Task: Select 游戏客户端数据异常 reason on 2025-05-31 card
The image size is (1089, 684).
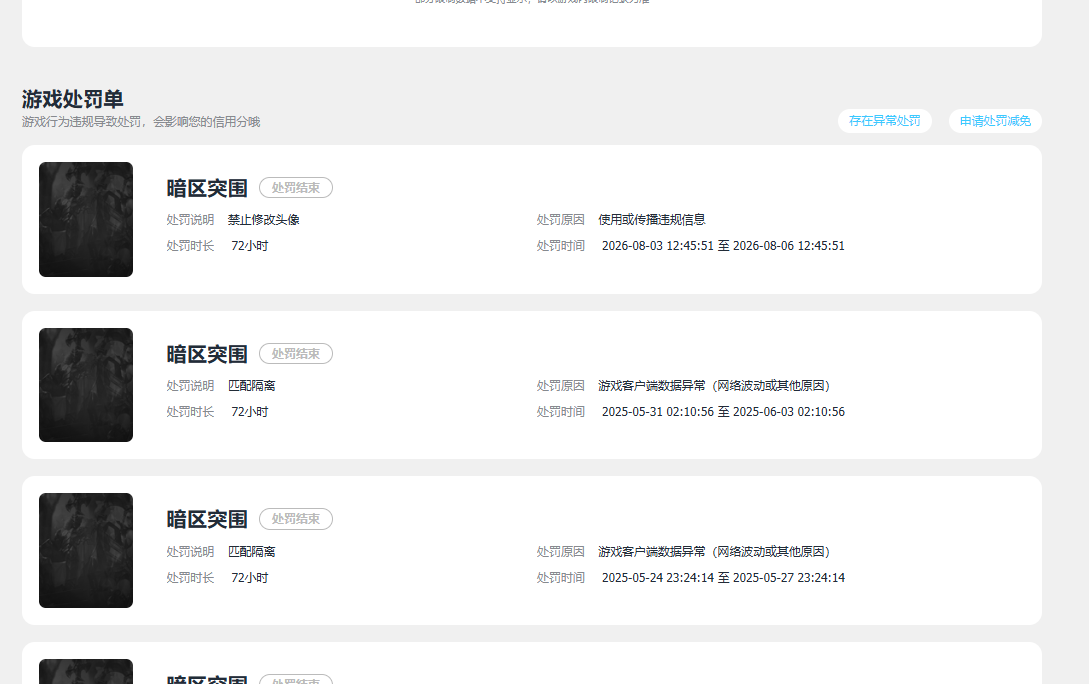Action: (x=714, y=385)
